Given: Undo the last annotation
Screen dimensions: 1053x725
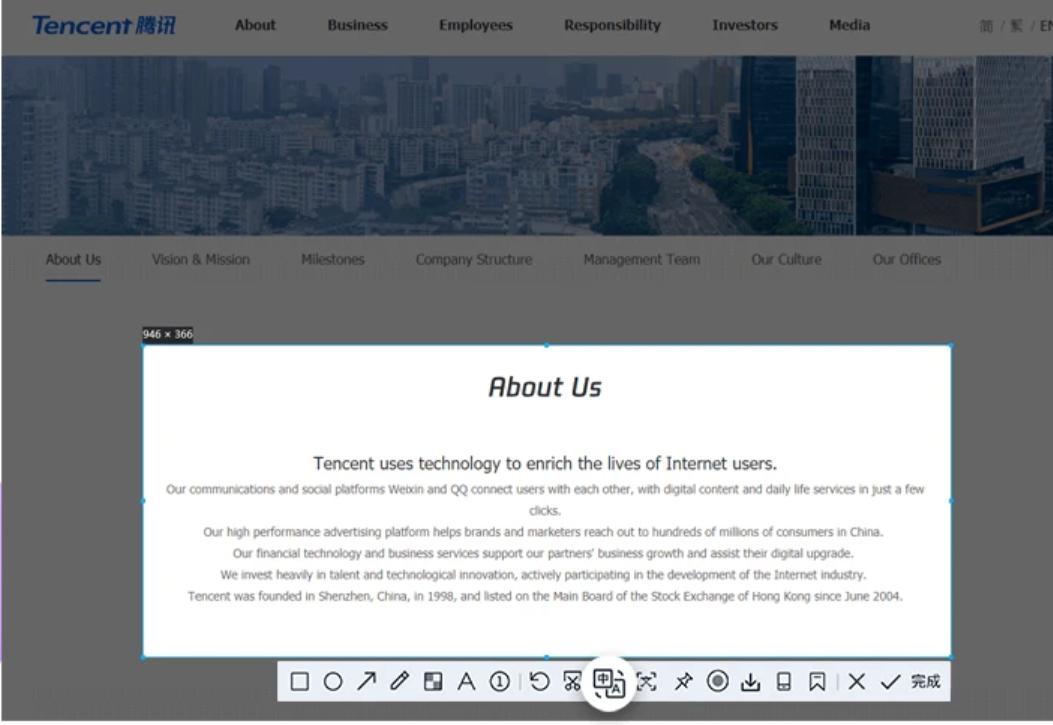Looking at the screenshot, I should 540,682.
